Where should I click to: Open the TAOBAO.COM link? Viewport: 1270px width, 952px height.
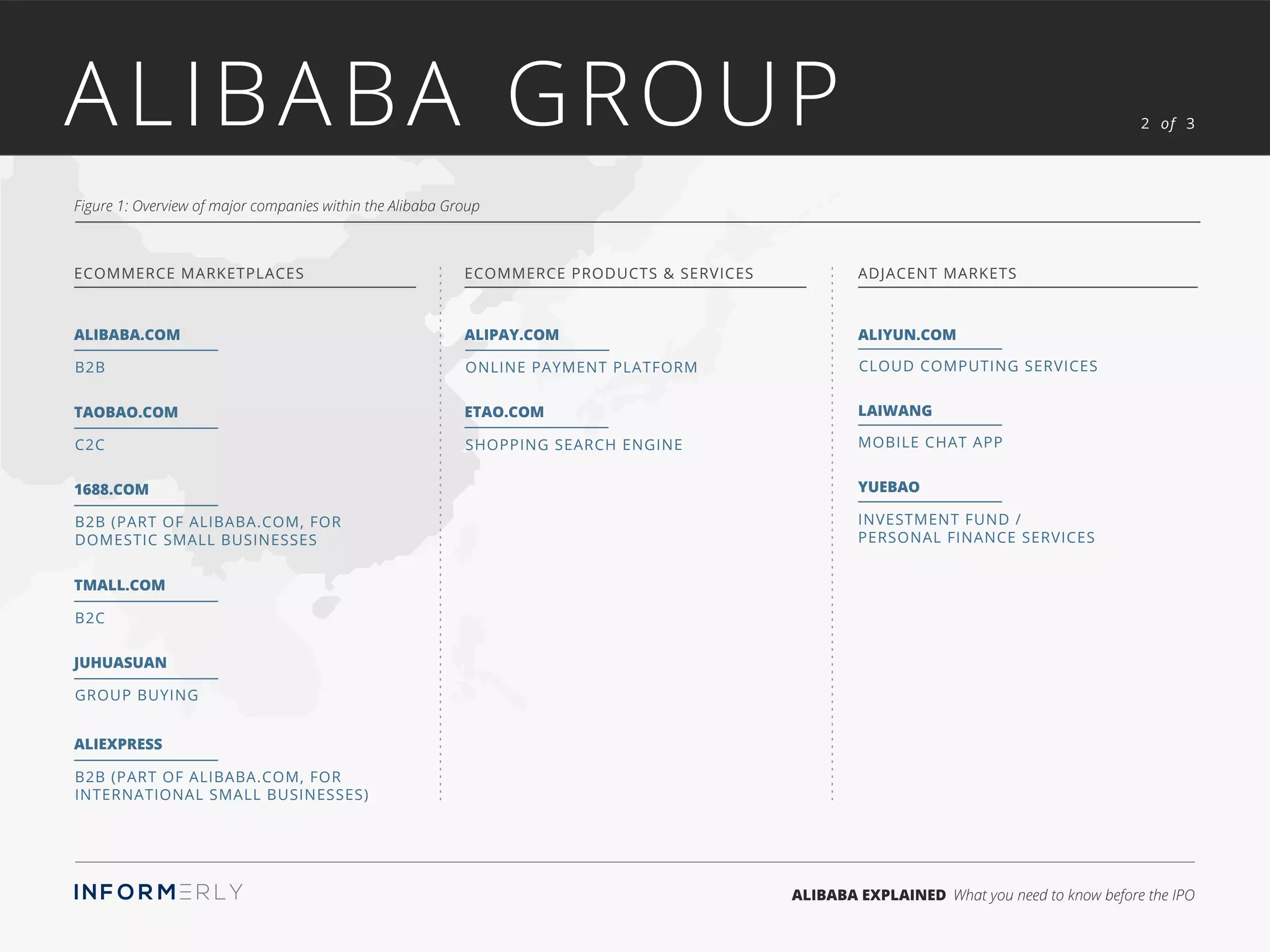126,412
